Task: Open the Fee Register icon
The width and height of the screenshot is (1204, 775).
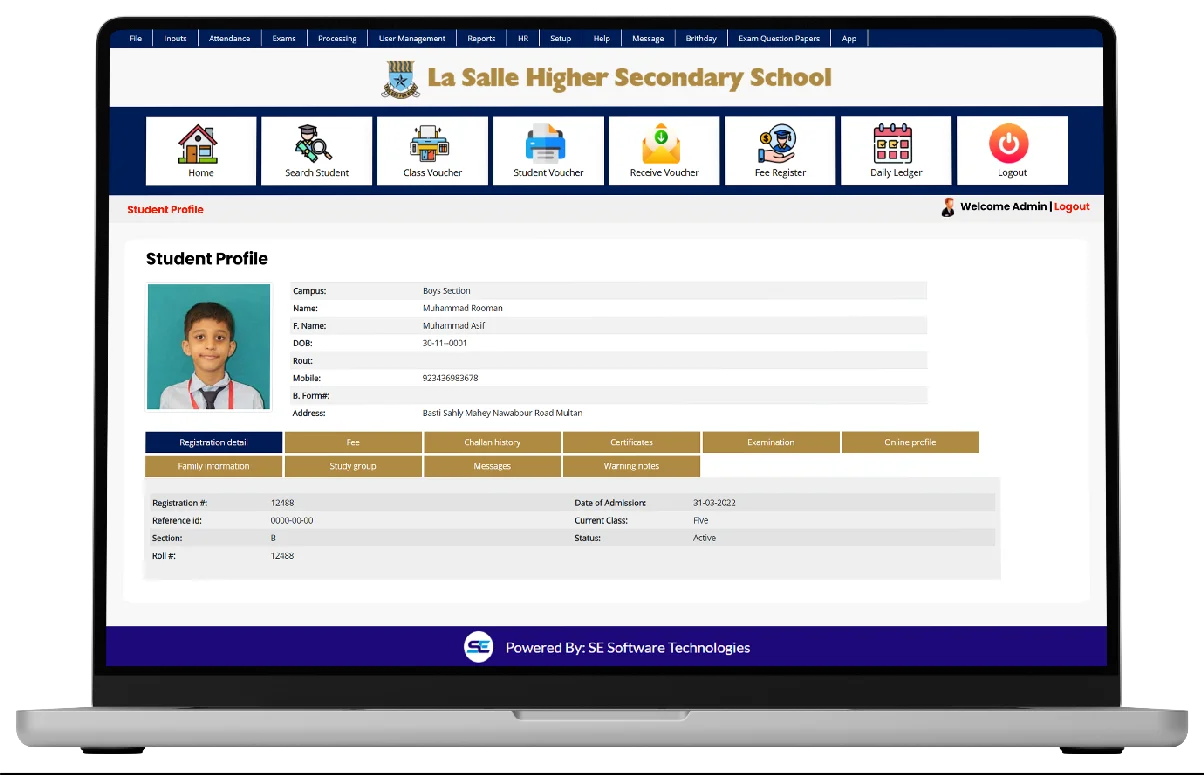Action: 779,145
